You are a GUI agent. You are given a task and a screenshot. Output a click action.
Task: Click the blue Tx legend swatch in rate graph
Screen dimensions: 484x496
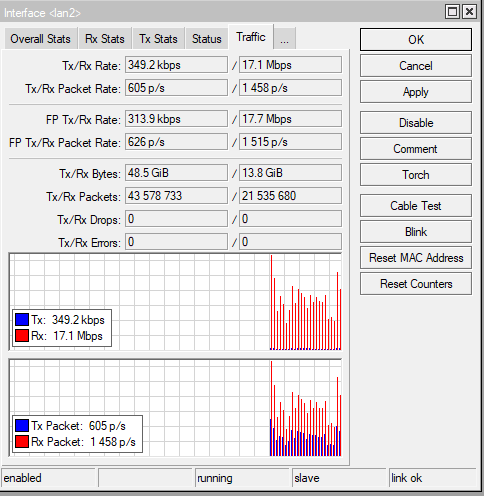22,320
